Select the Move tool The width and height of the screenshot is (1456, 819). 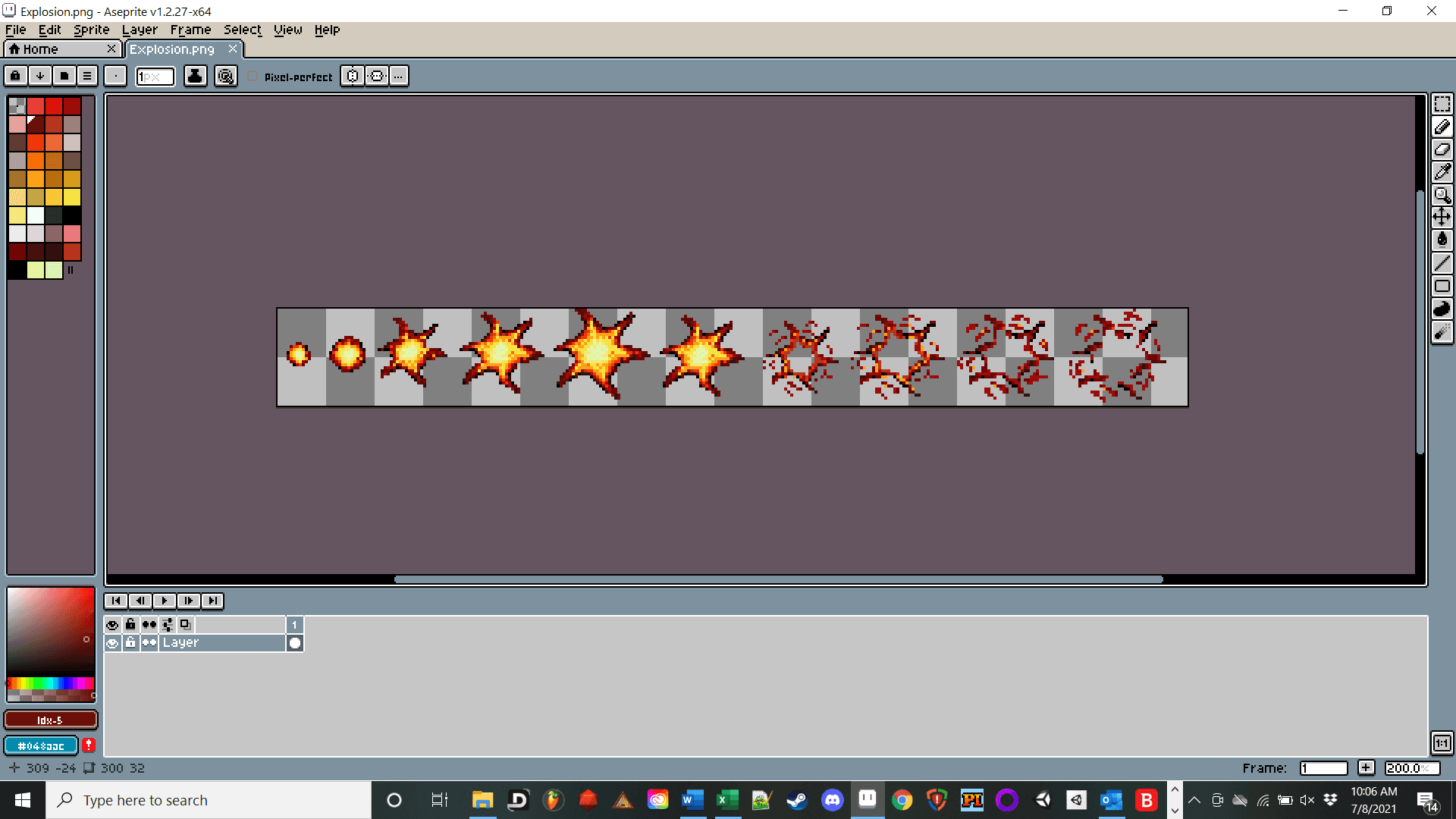1442,218
